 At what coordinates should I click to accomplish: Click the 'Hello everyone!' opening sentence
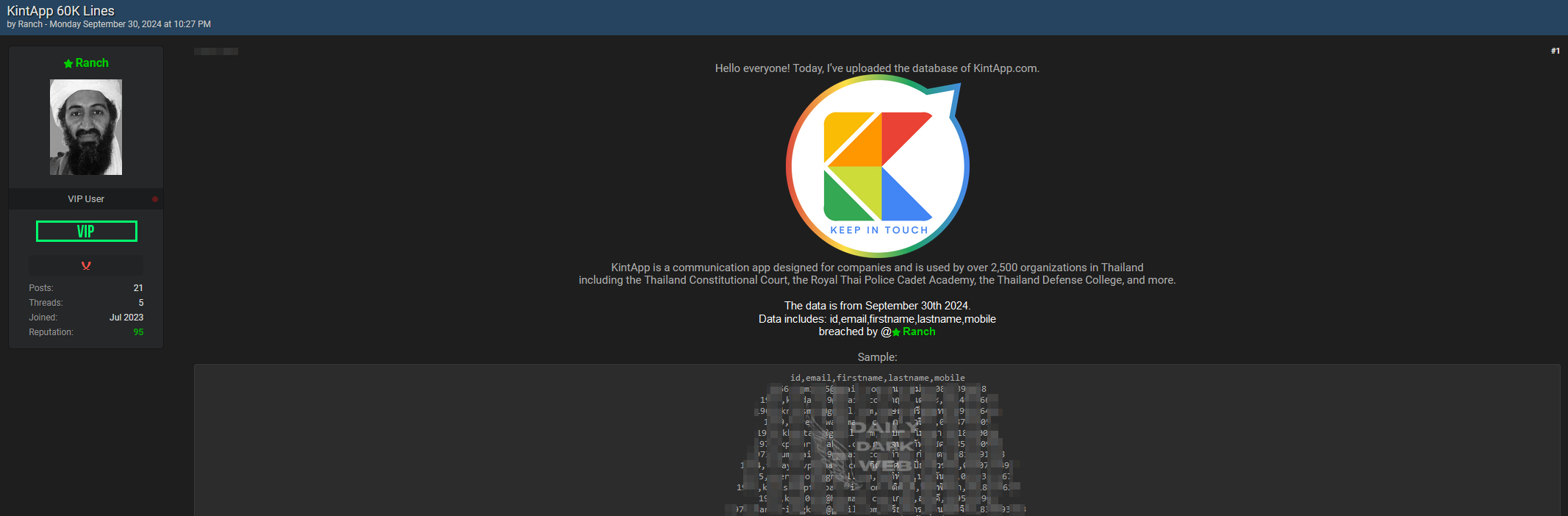(877, 68)
